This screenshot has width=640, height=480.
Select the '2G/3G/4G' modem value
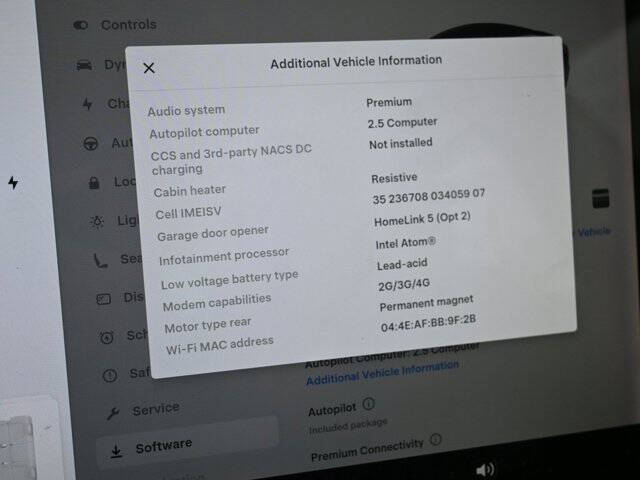(404, 284)
